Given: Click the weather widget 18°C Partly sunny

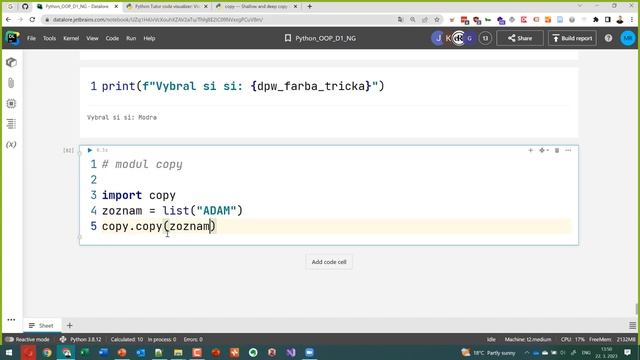Looking at the screenshot, I should click(x=489, y=352).
